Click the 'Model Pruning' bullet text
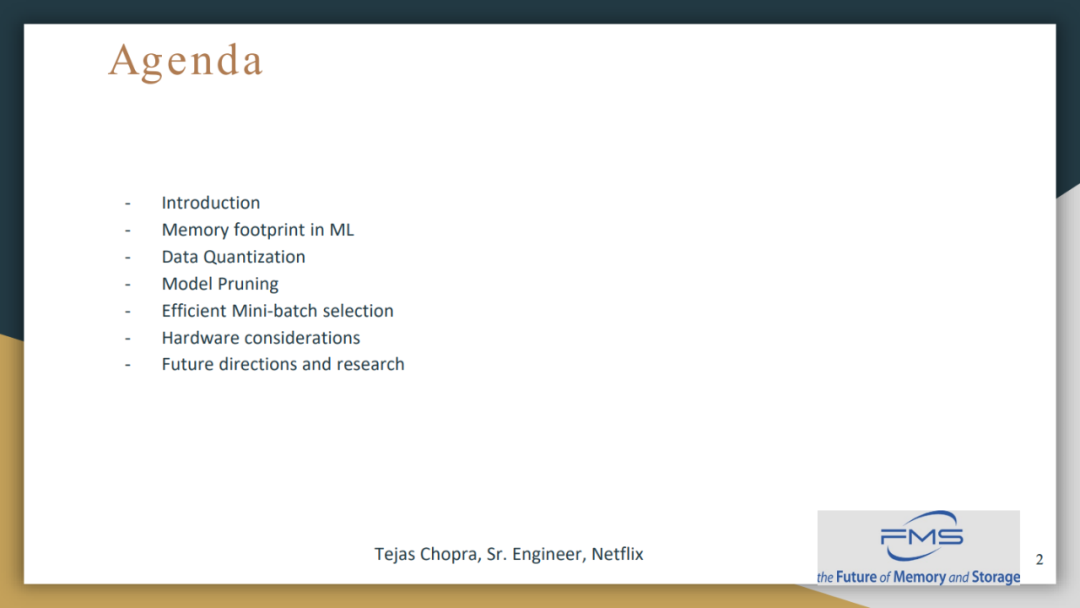This screenshot has height=608, width=1080. tap(220, 284)
